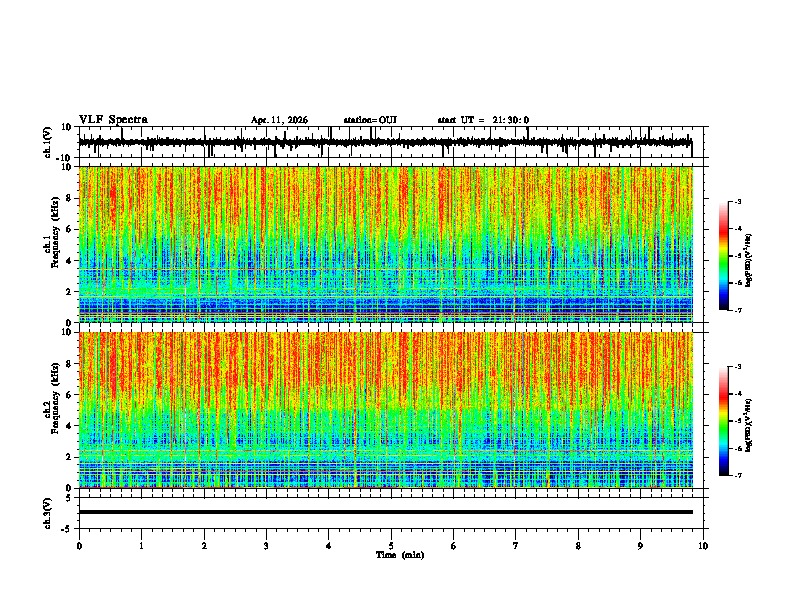This screenshot has height=612, width=792.
Task: Click the ch.2 "Frequency (kHz)" axis label
Action: pyautogui.click(x=56, y=398)
